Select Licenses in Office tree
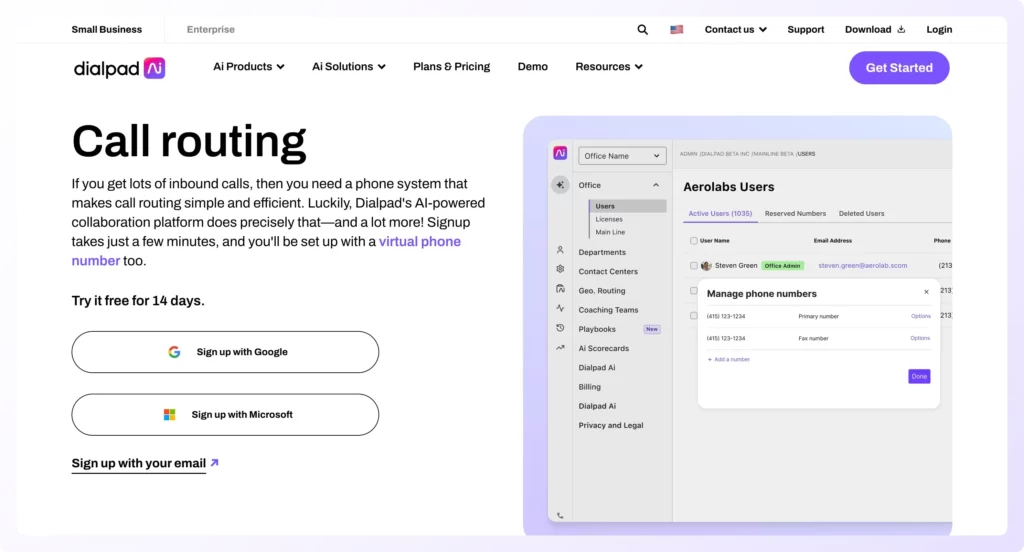The height and width of the screenshot is (552, 1024). coord(609,219)
